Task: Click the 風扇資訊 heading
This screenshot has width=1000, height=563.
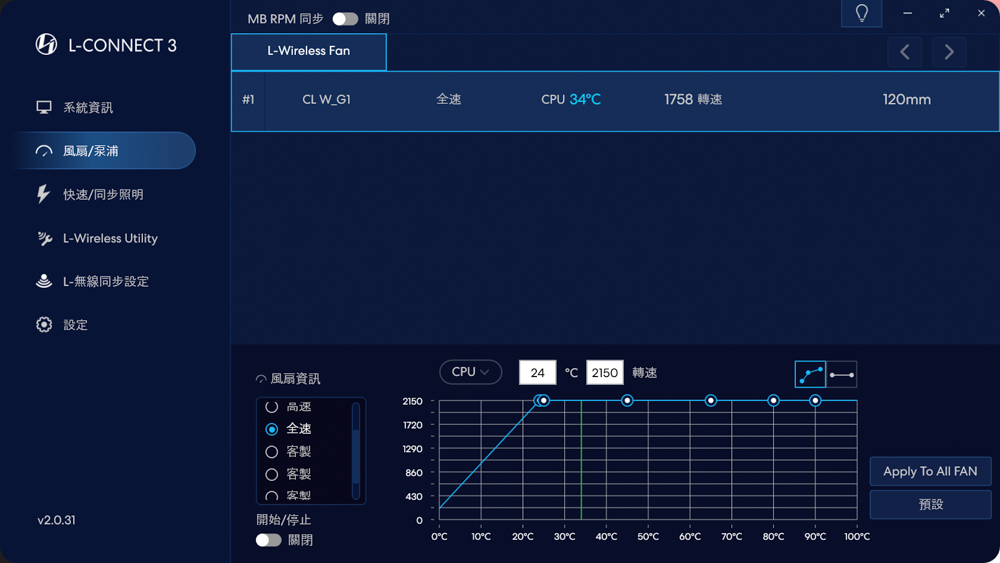Action: pos(295,379)
